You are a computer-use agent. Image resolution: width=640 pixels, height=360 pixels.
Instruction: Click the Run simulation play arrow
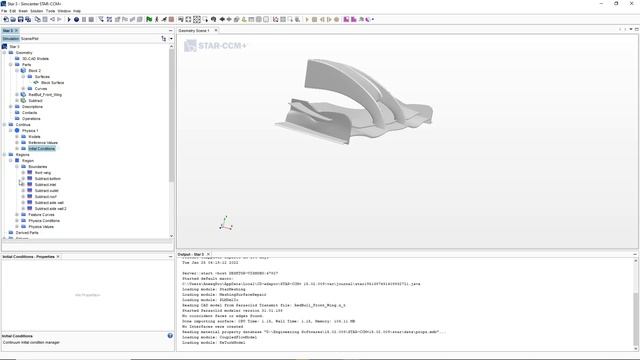point(69,19)
